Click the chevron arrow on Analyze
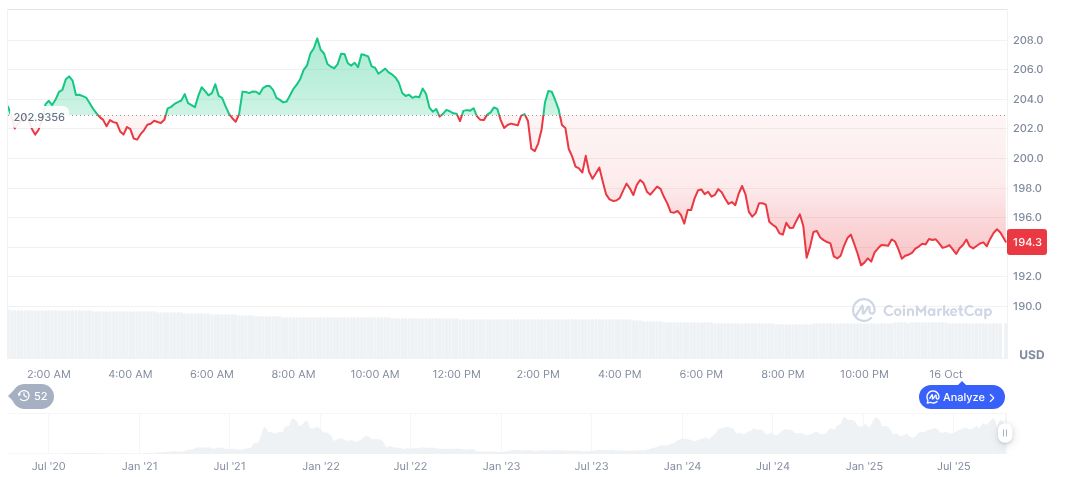 (x=992, y=397)
